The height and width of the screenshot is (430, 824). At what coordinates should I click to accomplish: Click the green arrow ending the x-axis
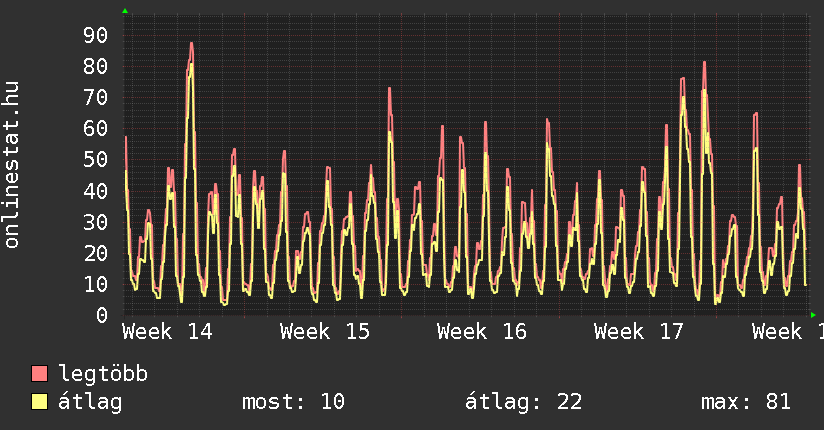tap(813, 315)
